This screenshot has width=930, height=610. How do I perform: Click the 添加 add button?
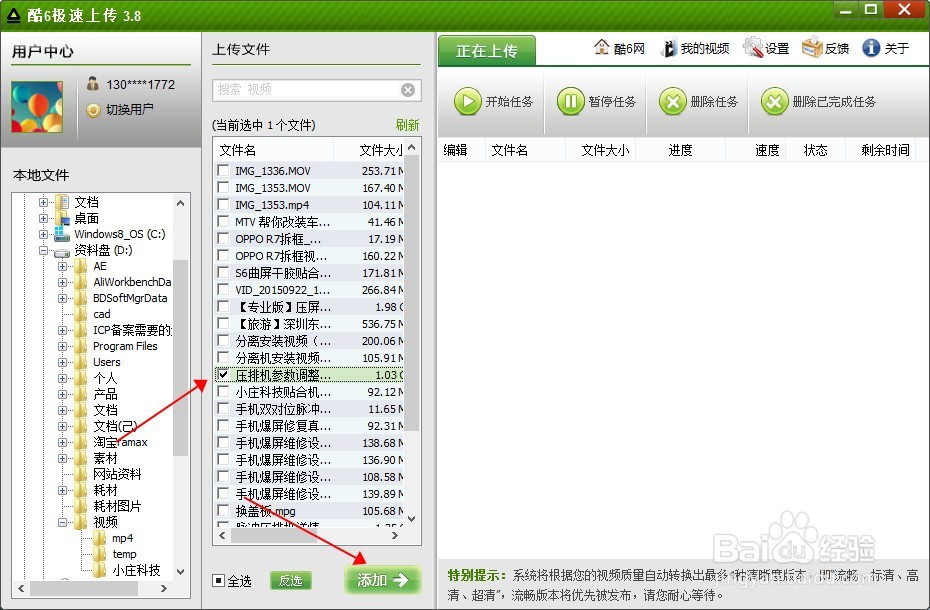pos(383,580)
